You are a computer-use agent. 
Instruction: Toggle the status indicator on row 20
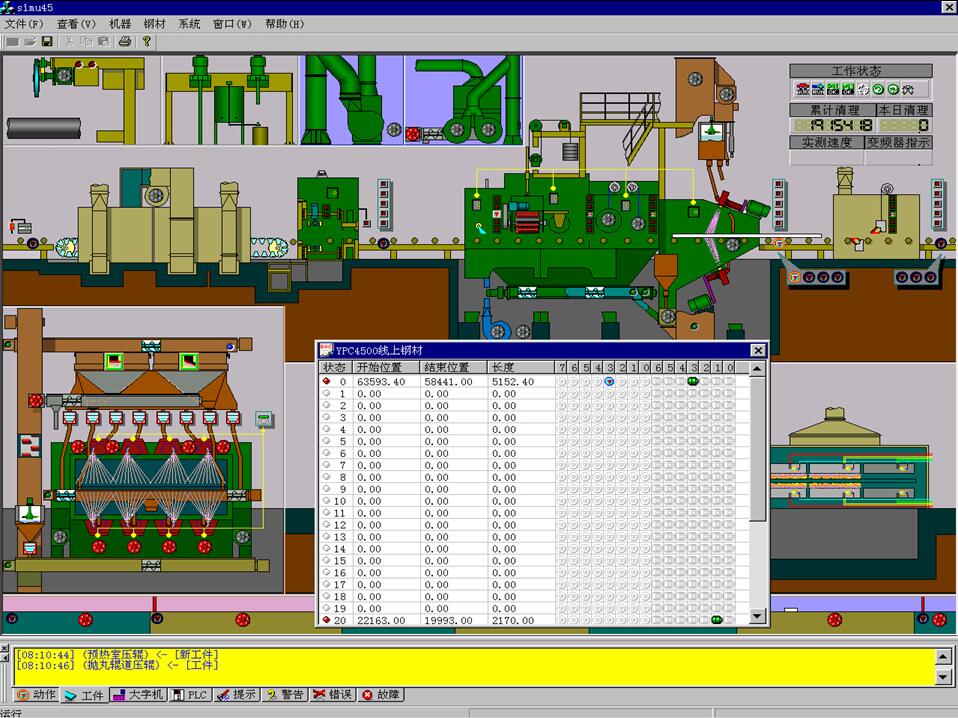[x=326, y=621]
